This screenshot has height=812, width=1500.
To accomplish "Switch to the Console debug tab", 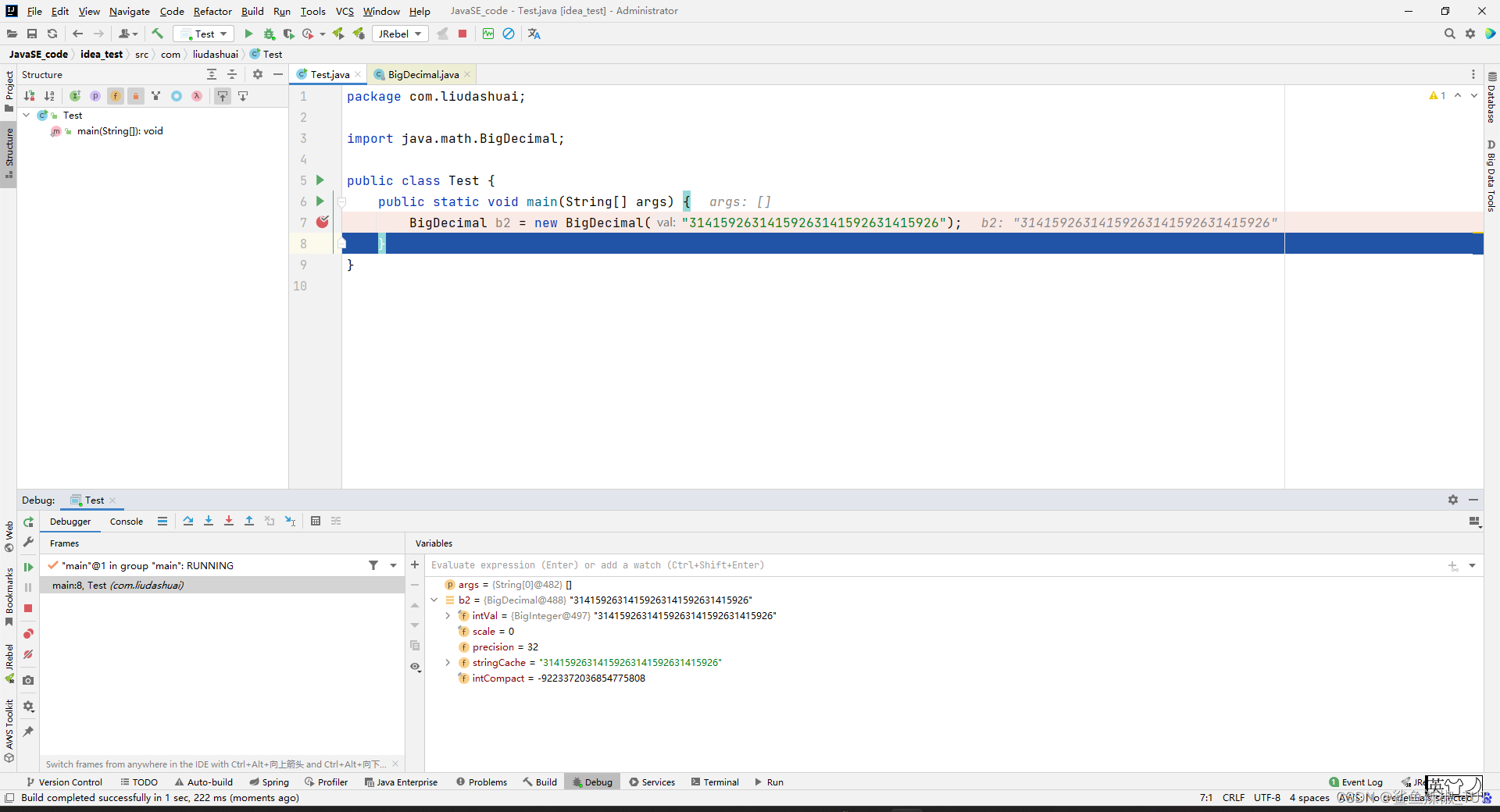I will (x=127, y=521).
